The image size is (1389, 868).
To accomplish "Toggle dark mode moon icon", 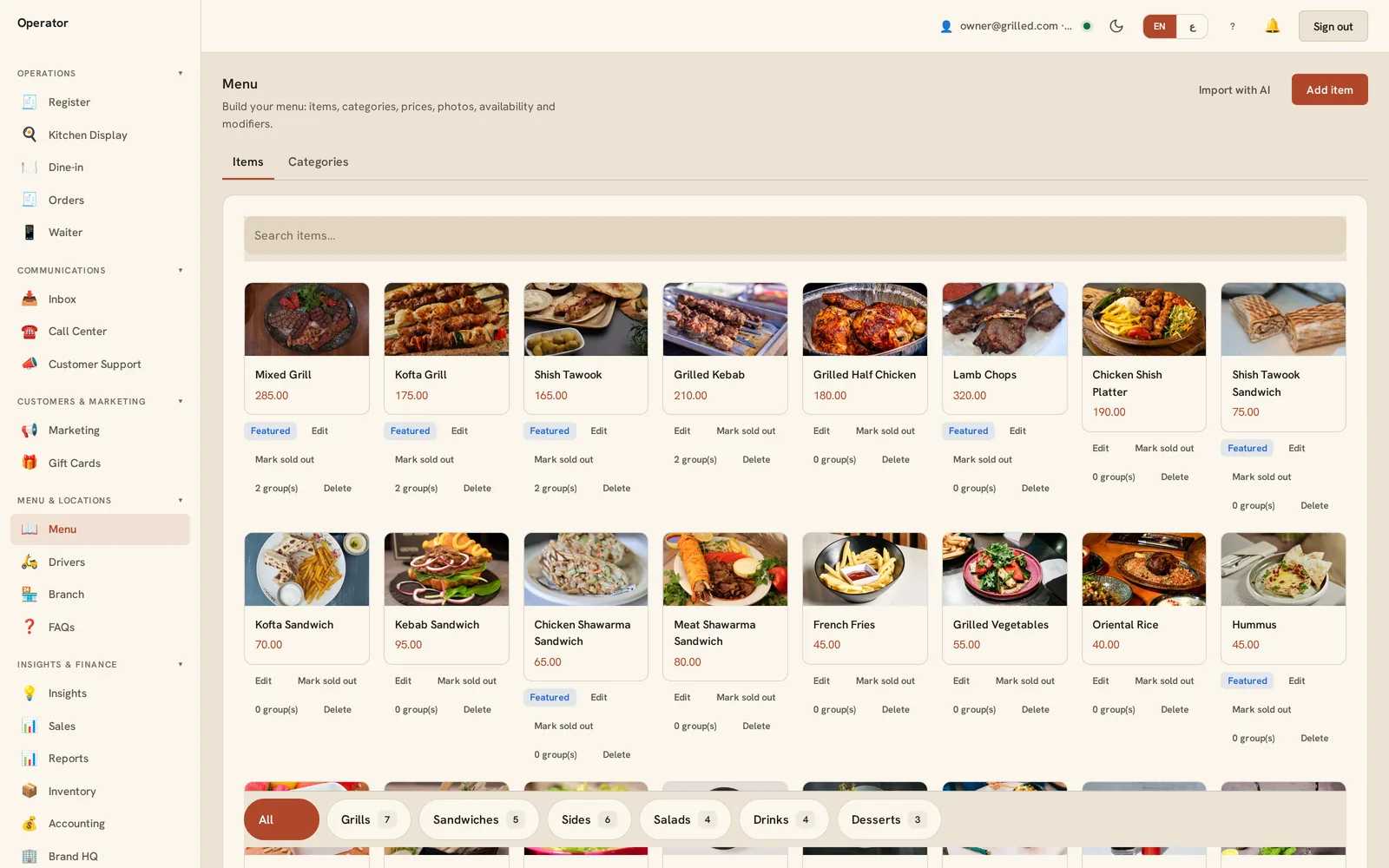I will 1116,26.
